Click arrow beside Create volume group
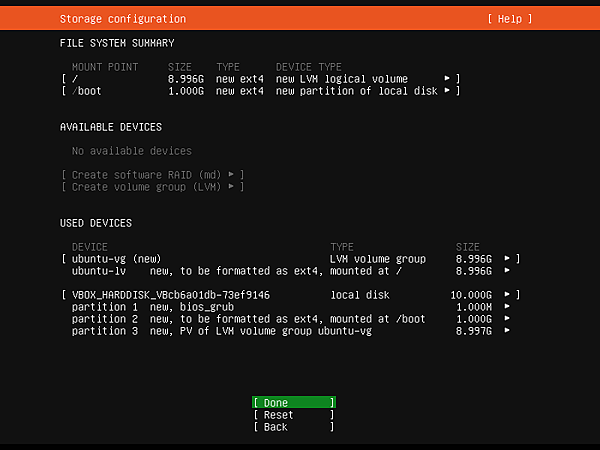Screen dimensions: 600x450 (x=231, y=187)
